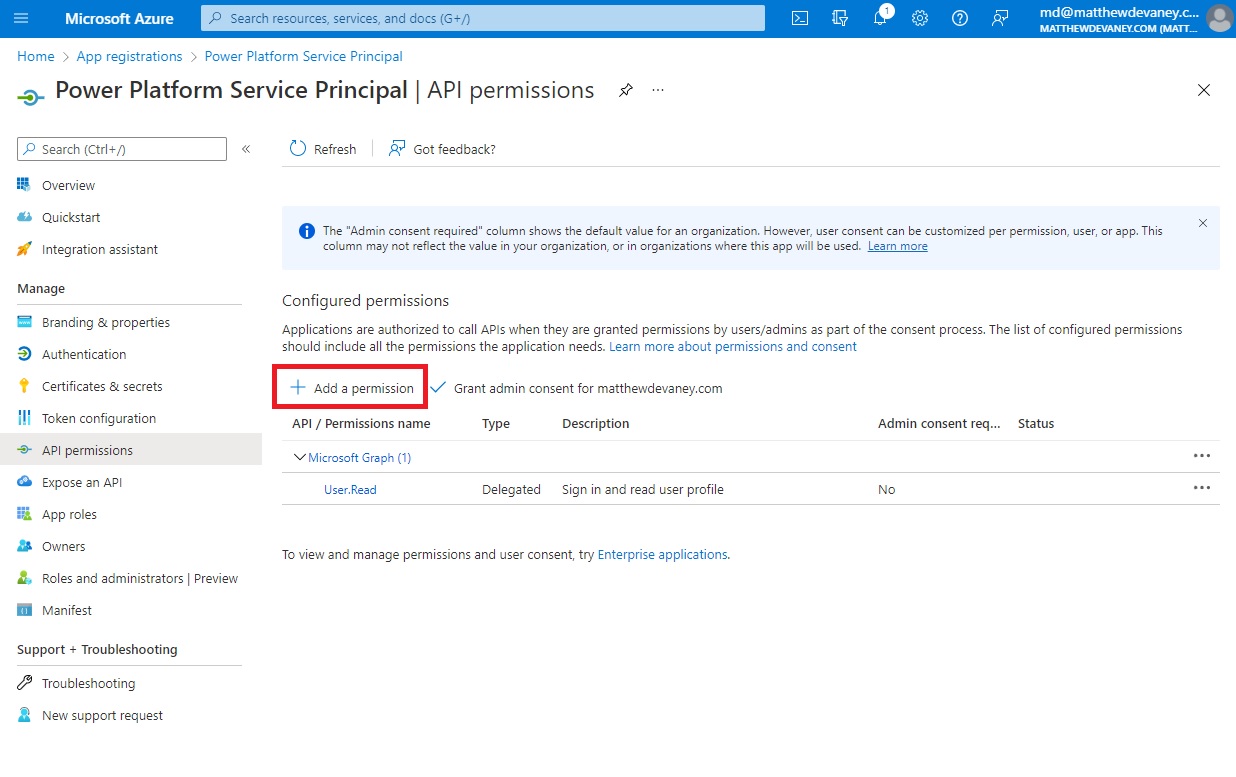Pin the Power Platform Service Principal page

click(626, 90)
